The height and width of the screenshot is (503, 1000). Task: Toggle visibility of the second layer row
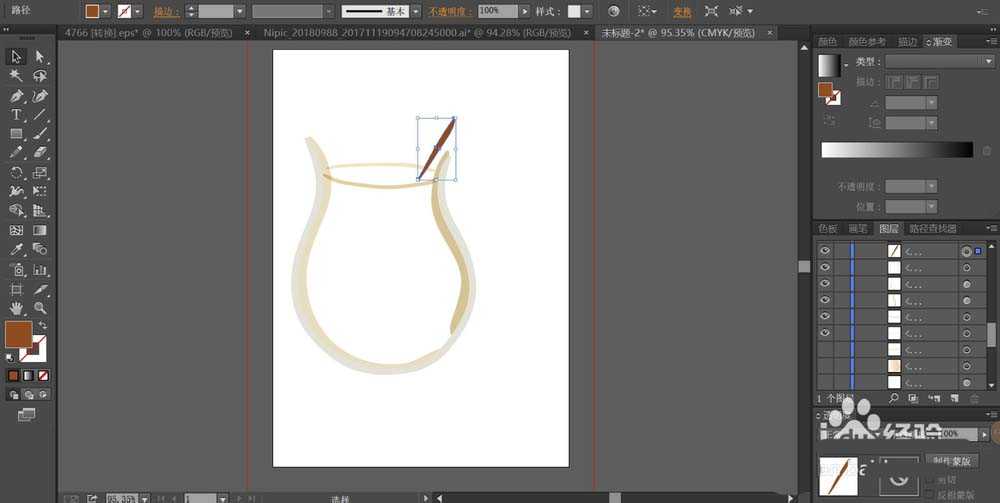[x=825, y=268]
